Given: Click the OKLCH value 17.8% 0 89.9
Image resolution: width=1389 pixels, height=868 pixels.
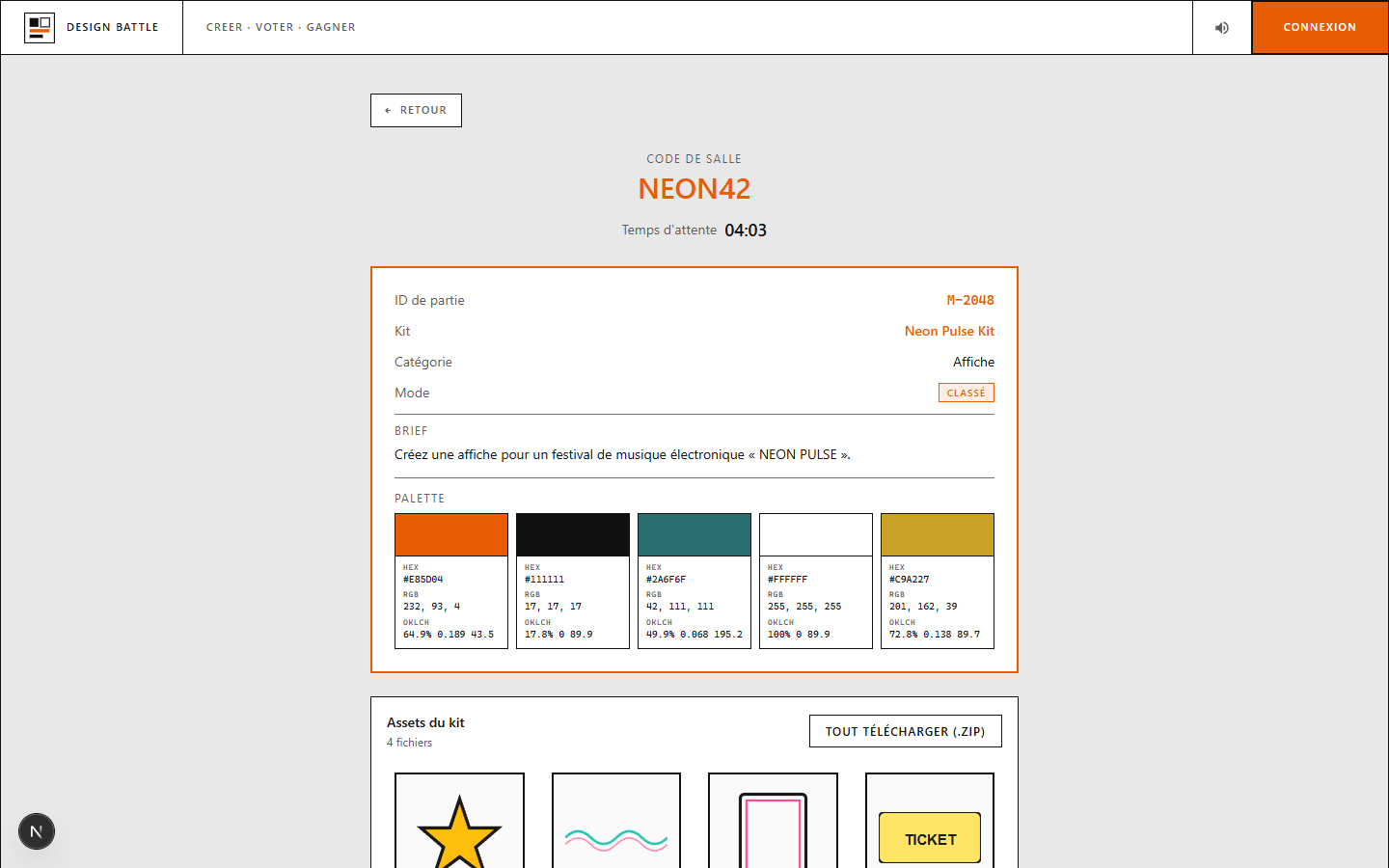Looking at the screenshot, I should tap(558, 635).
